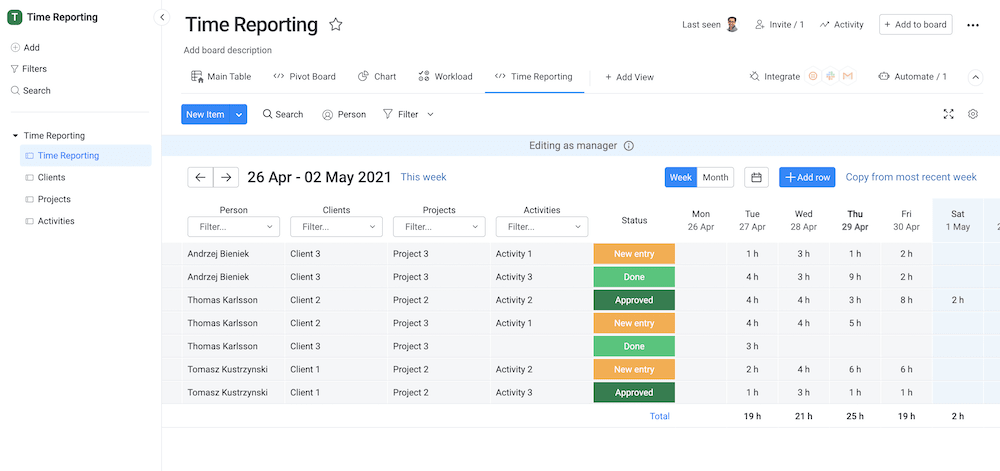Screen dimensions: 1000x471
Task: Enter fullscreen view with the expand icon
Action: pos(948,114)
